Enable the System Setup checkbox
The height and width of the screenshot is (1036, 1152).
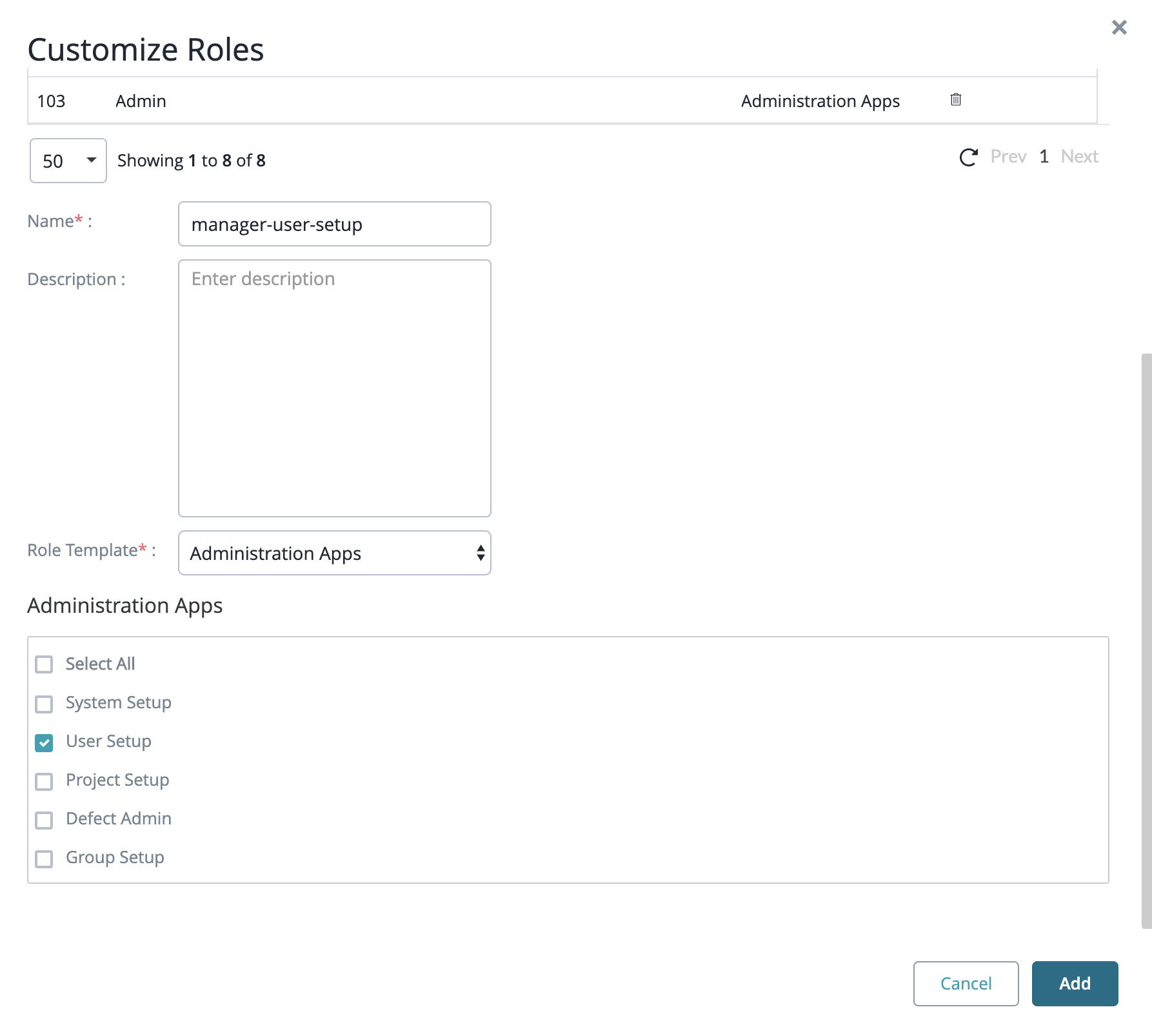coord(44,704)
